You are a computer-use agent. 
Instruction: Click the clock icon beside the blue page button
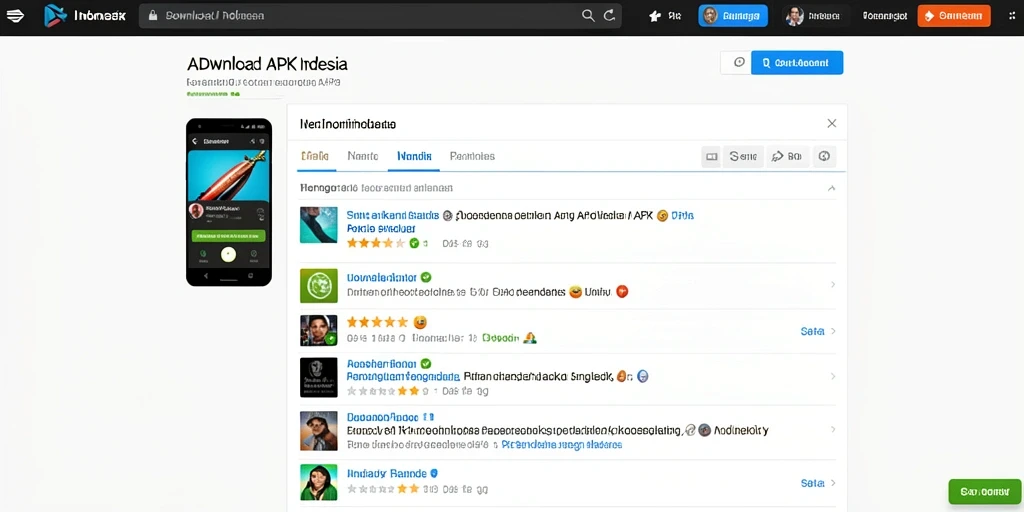click(739, 63)
